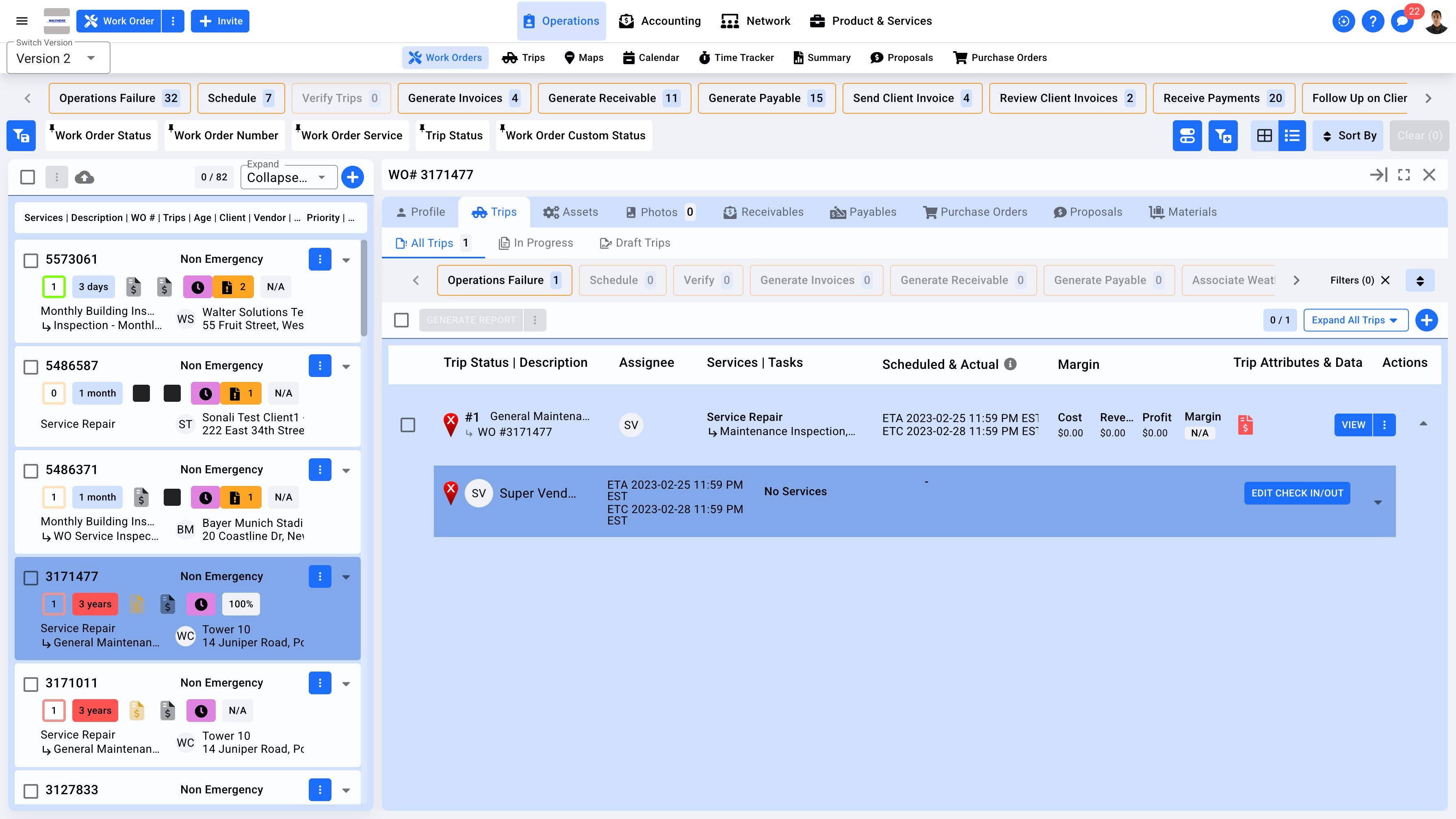Open the chat messages icon
Image resolution: width=1456 pixels, height=819 pixels.
[1402, 22]
